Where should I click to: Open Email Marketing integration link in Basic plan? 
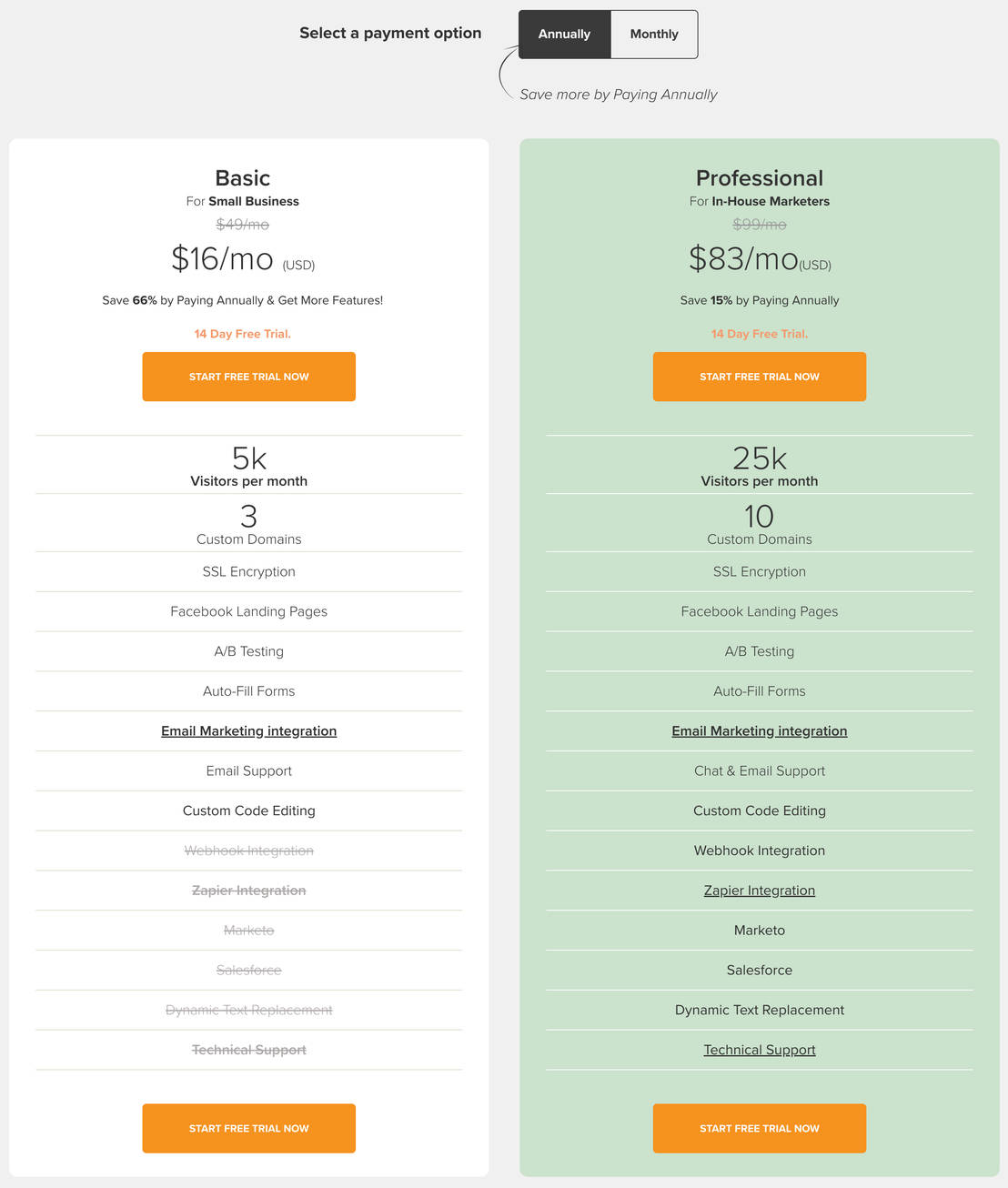[x=248, y=731]
